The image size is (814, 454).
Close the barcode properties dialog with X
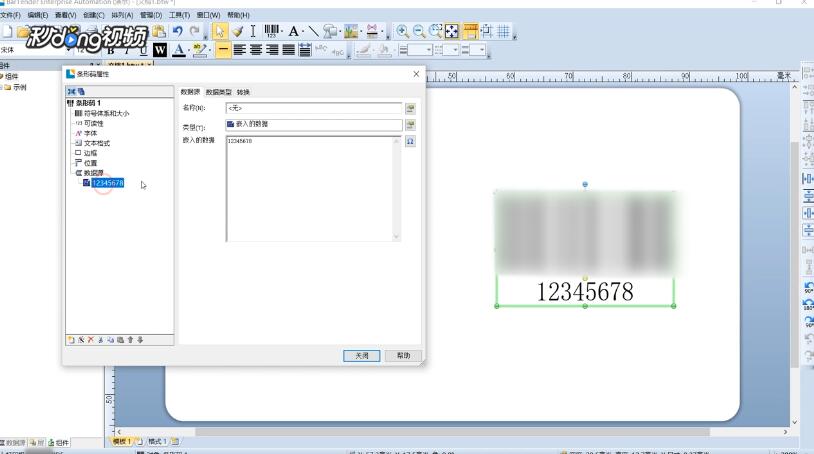[416, 74]
